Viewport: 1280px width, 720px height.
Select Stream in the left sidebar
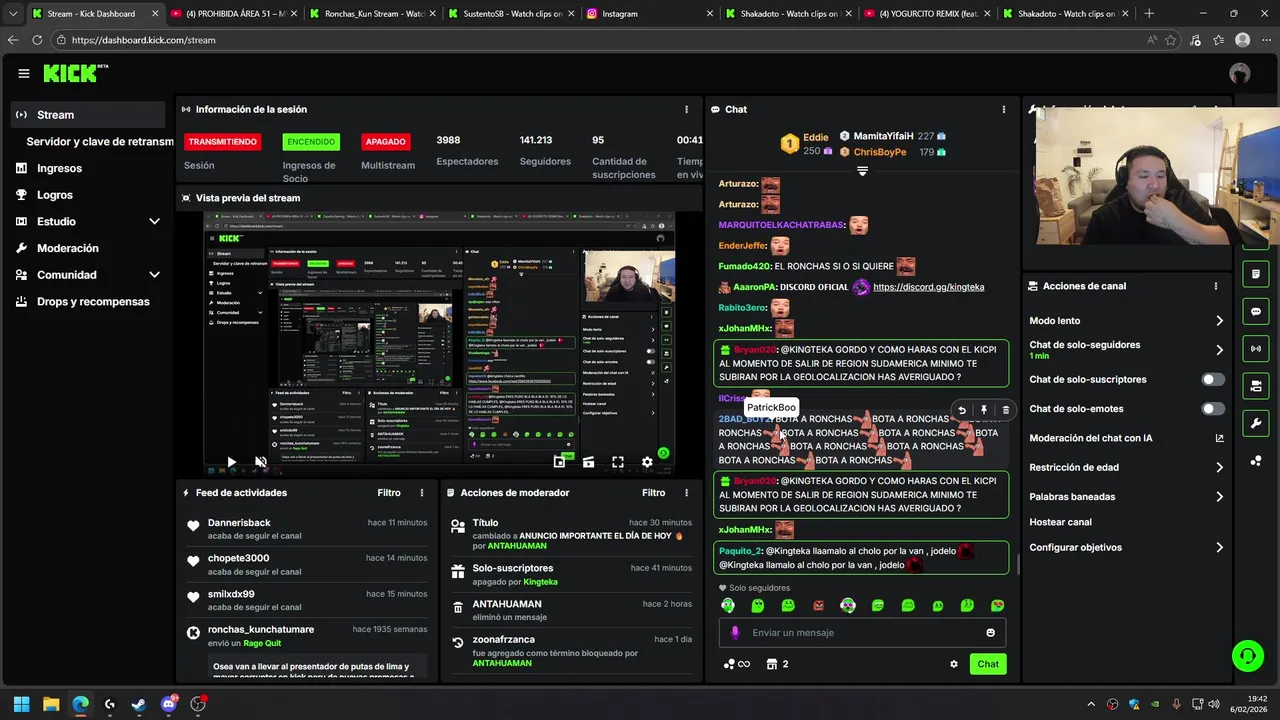pyautogui.click(x=89, y=115)
